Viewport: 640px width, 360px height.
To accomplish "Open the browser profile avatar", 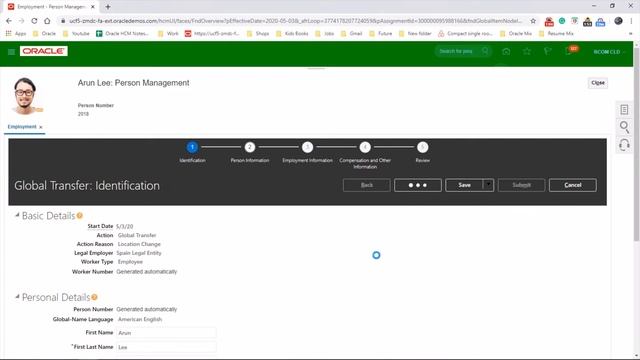I will tap(618, 21).
